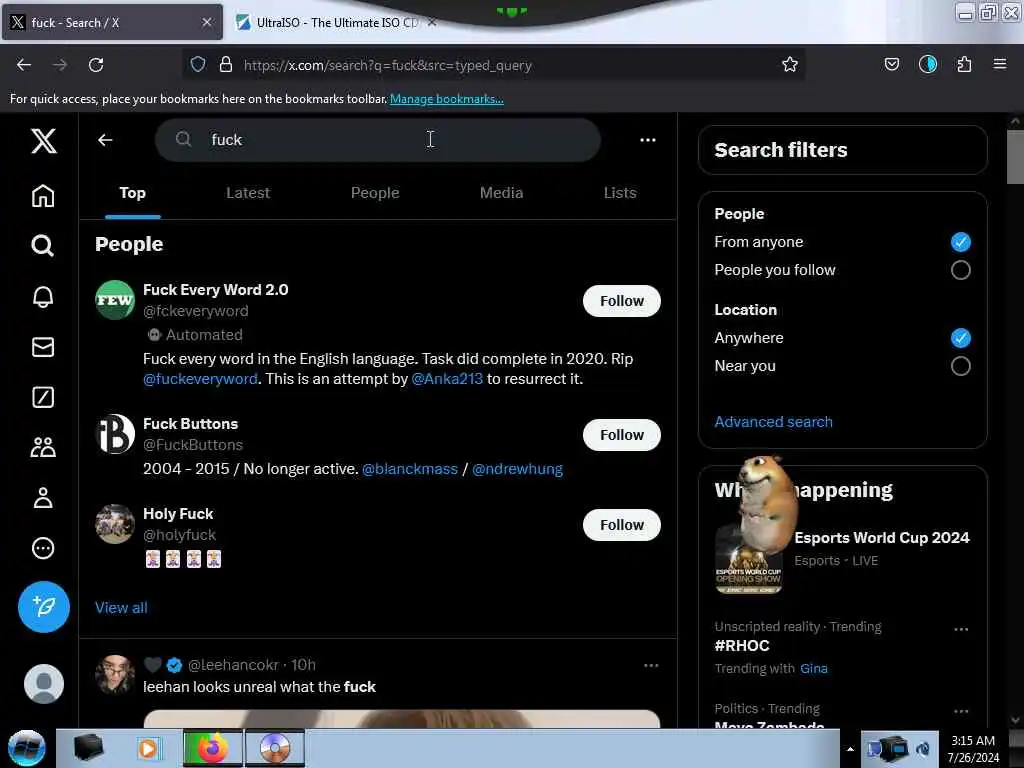Viewport: 1024px width, 768px height.
Task: Click Fuck Every Word 2.0 avatar
Action: pyautogui.click(x=115, y=300)
